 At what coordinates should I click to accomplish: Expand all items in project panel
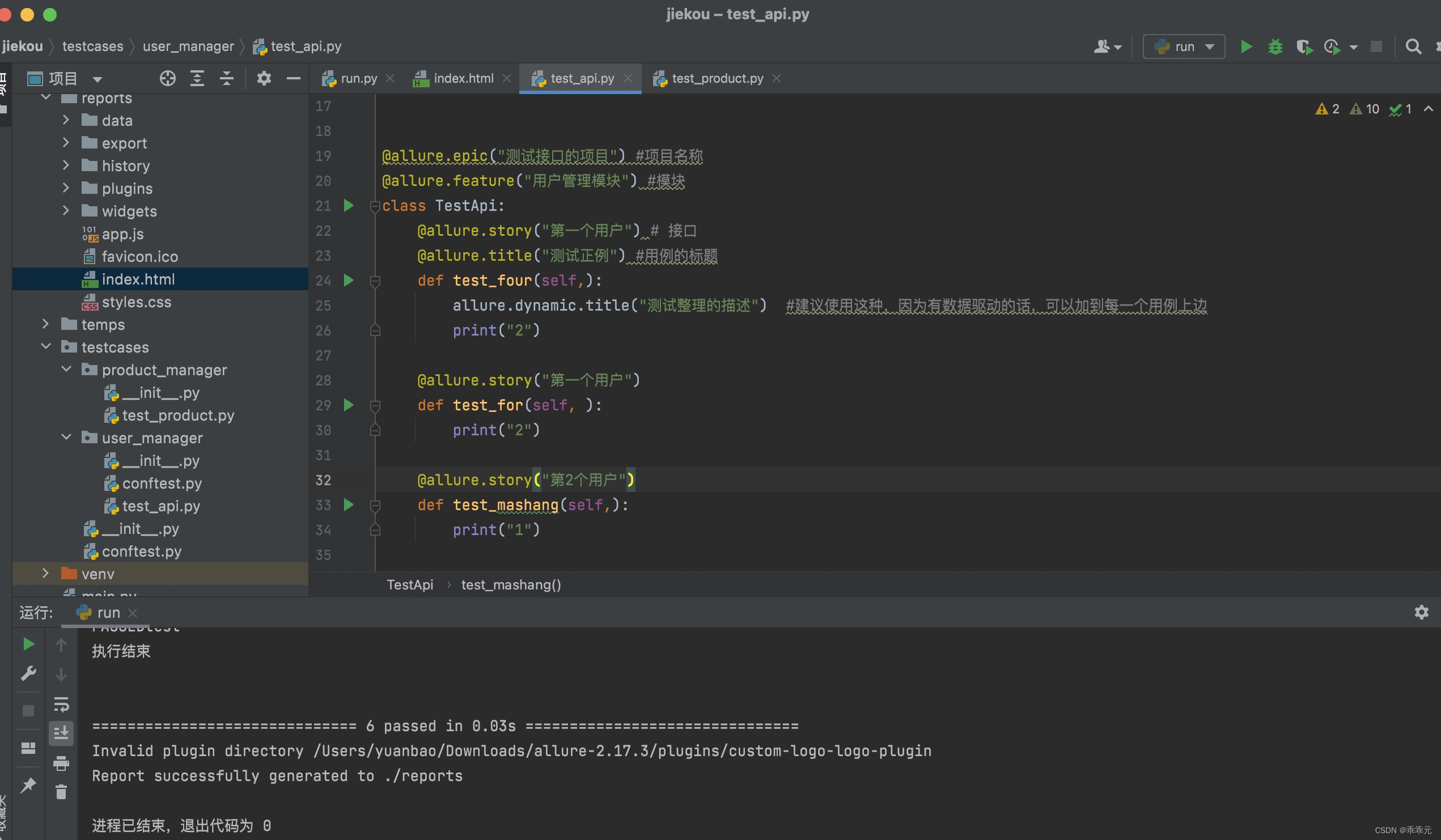[197, 78]
